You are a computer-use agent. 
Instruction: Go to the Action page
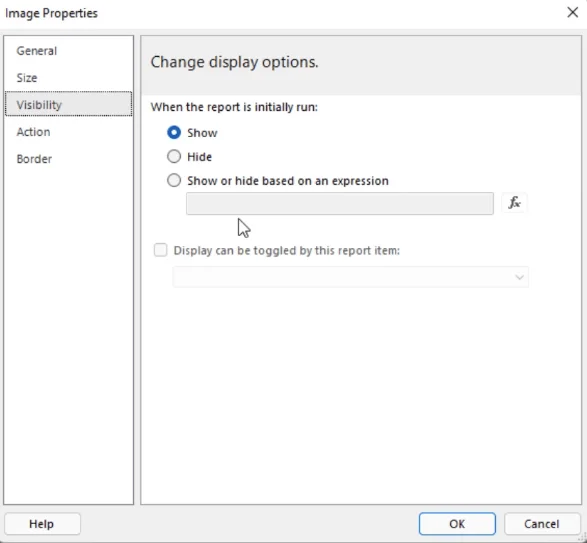click(33, 132)
